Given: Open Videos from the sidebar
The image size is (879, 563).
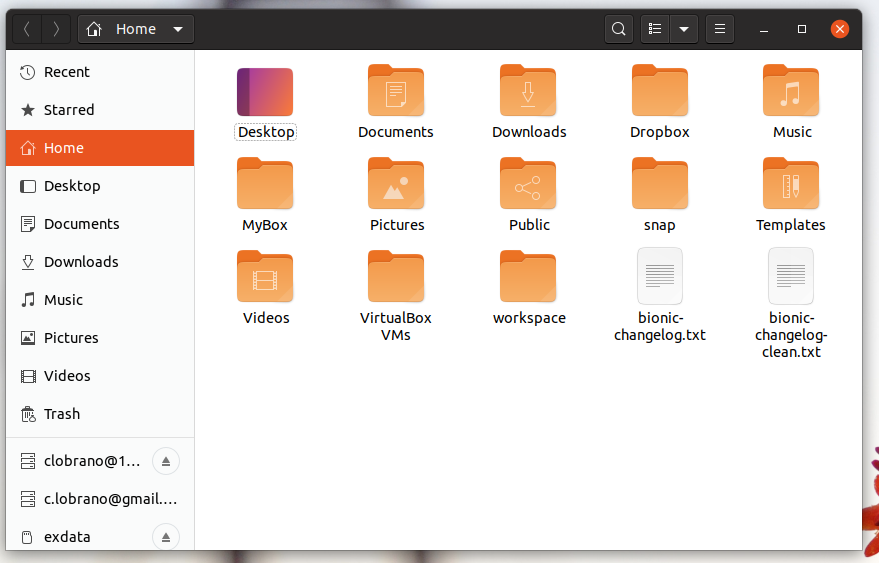Looking at the screenshot, I should [x=100, y=376].
